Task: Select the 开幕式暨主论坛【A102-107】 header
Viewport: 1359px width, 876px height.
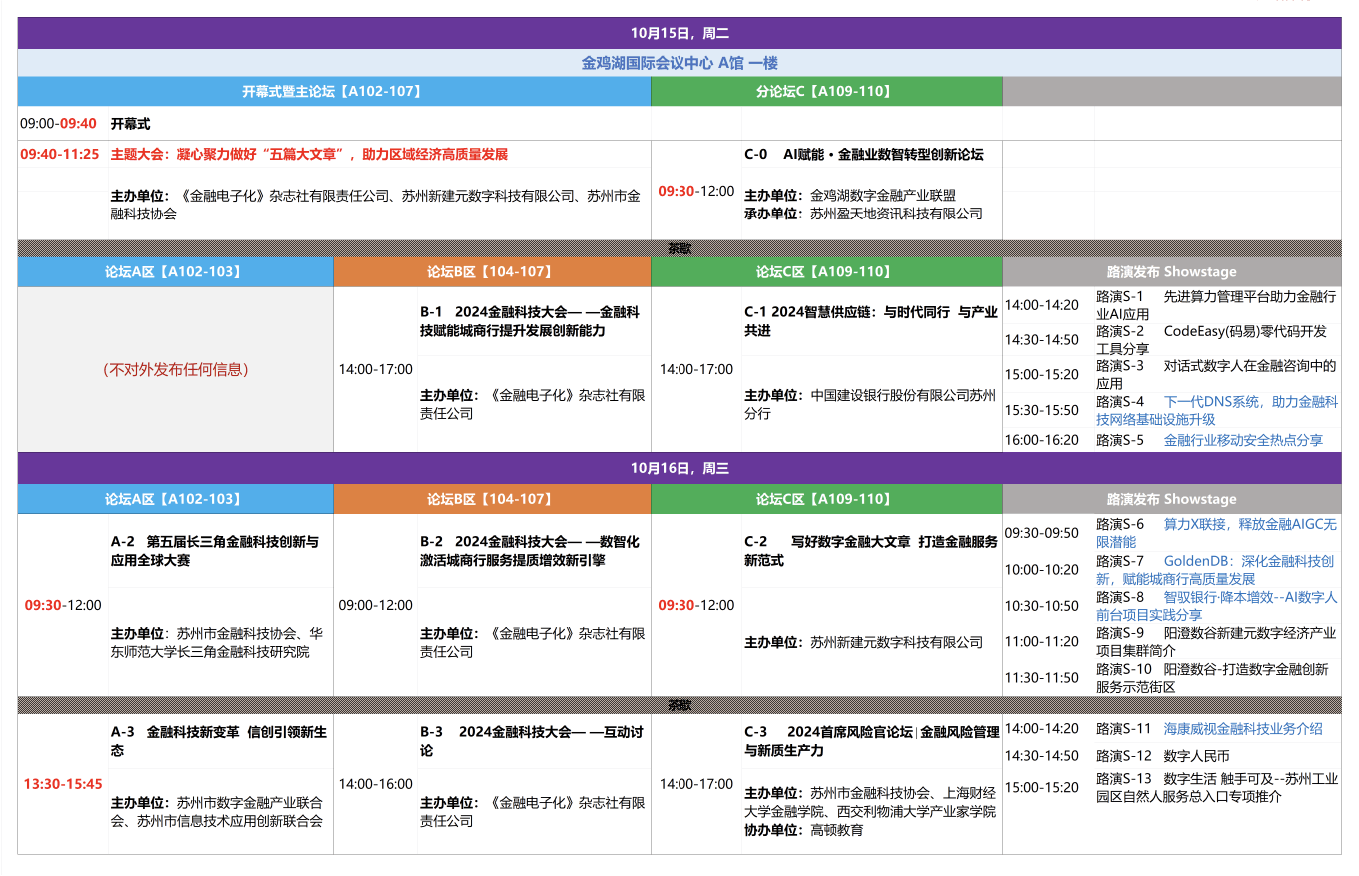Action: coord(334,91)
